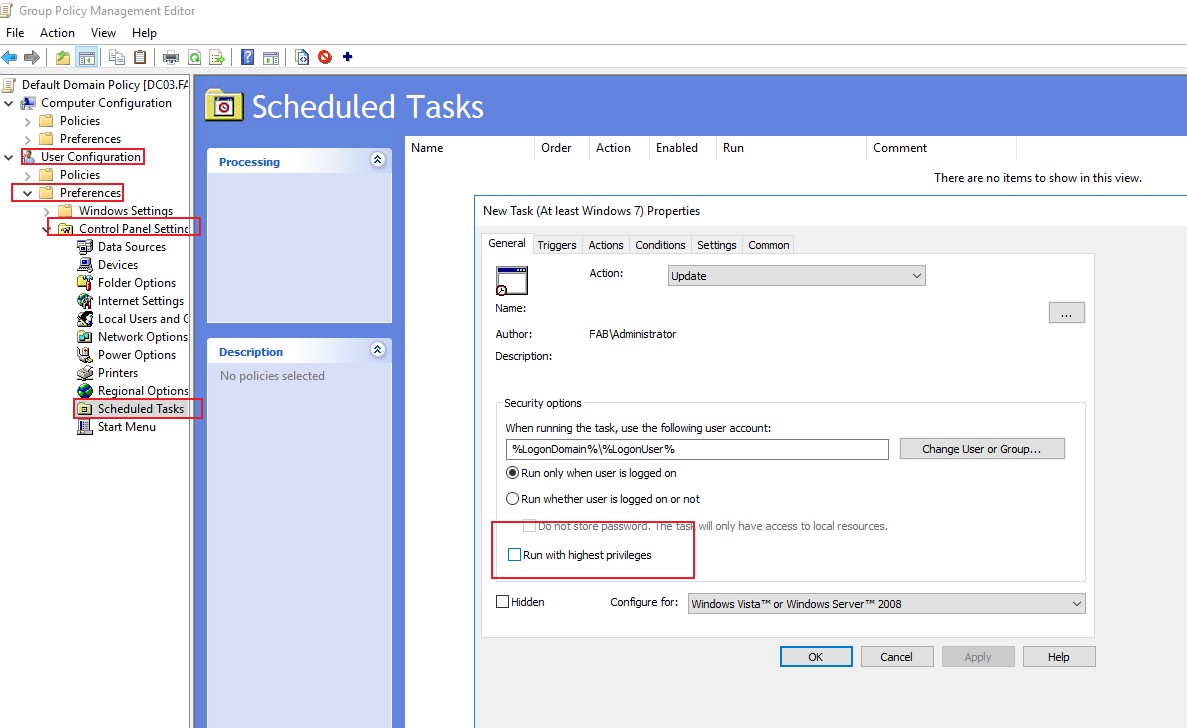Collapse the Description panel chevron

pos(378,350)
